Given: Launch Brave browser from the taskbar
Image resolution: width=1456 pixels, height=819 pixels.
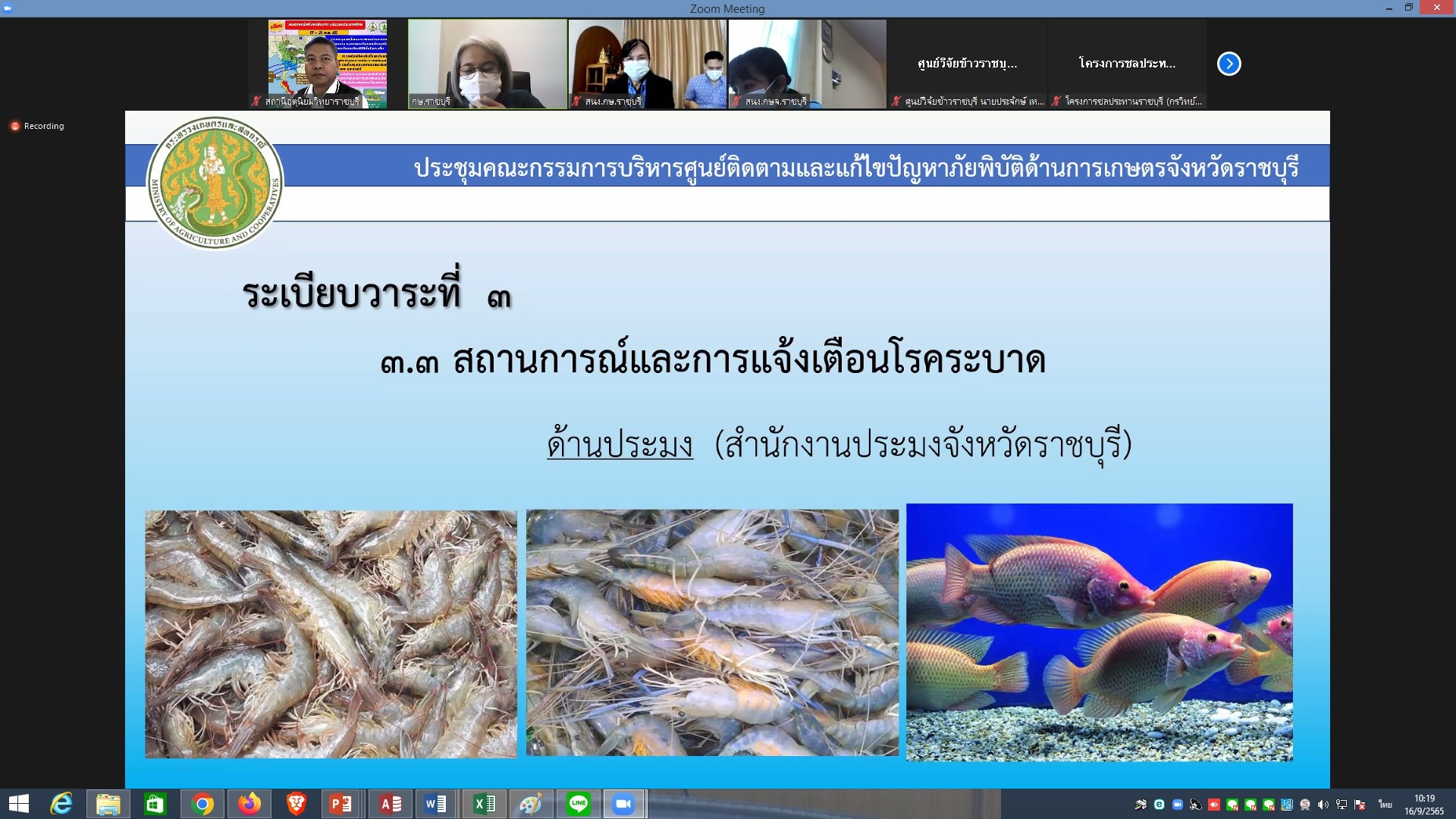Looking at the screenshot, I should point(297,804).
